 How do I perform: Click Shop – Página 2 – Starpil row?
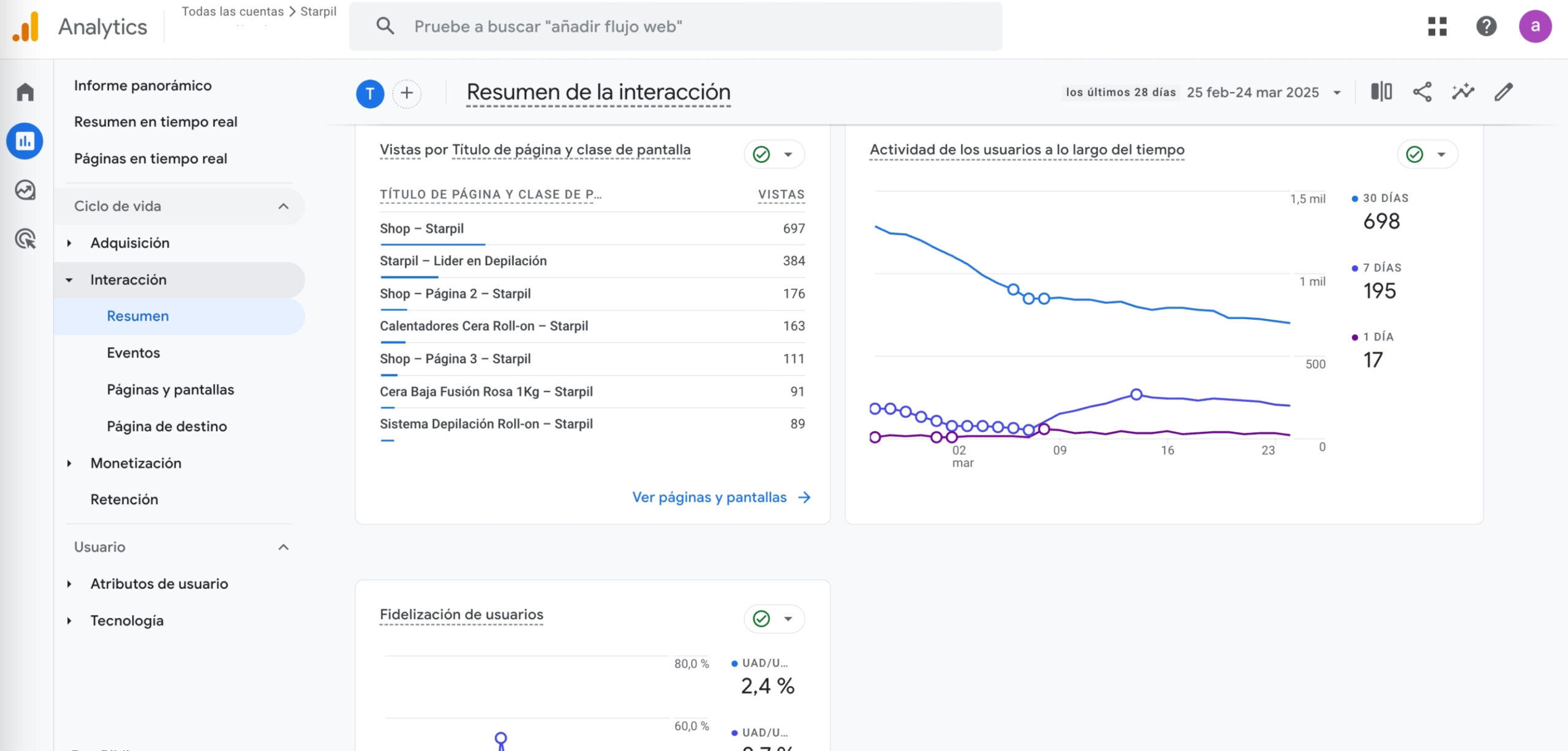pyautogui.click(x=592, y=293)
